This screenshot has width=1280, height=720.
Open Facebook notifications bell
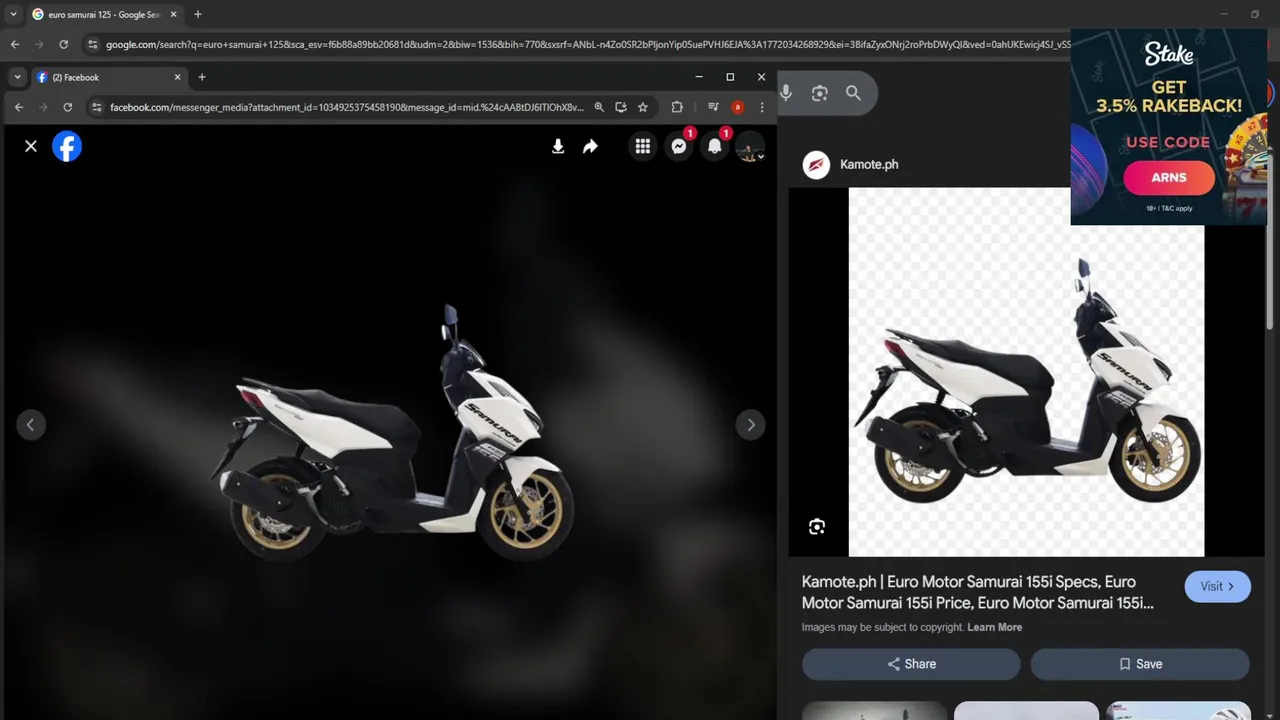715,147
